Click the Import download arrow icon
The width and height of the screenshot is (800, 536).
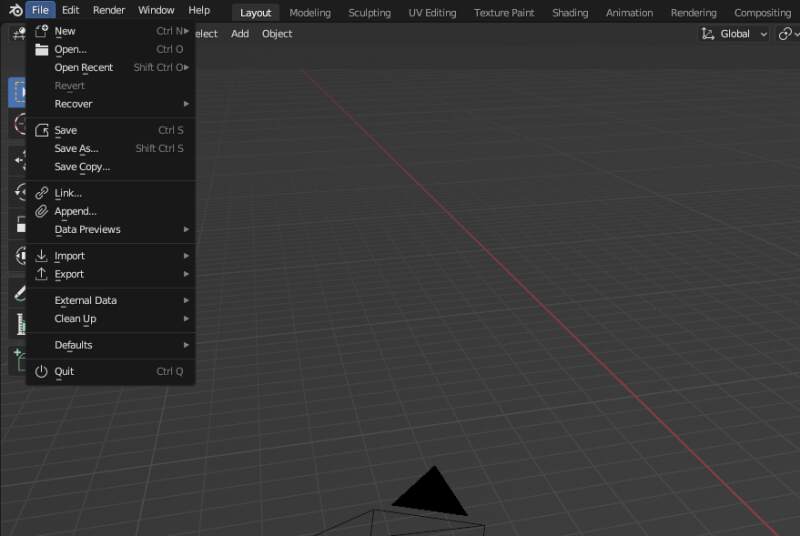coord(41,256)
